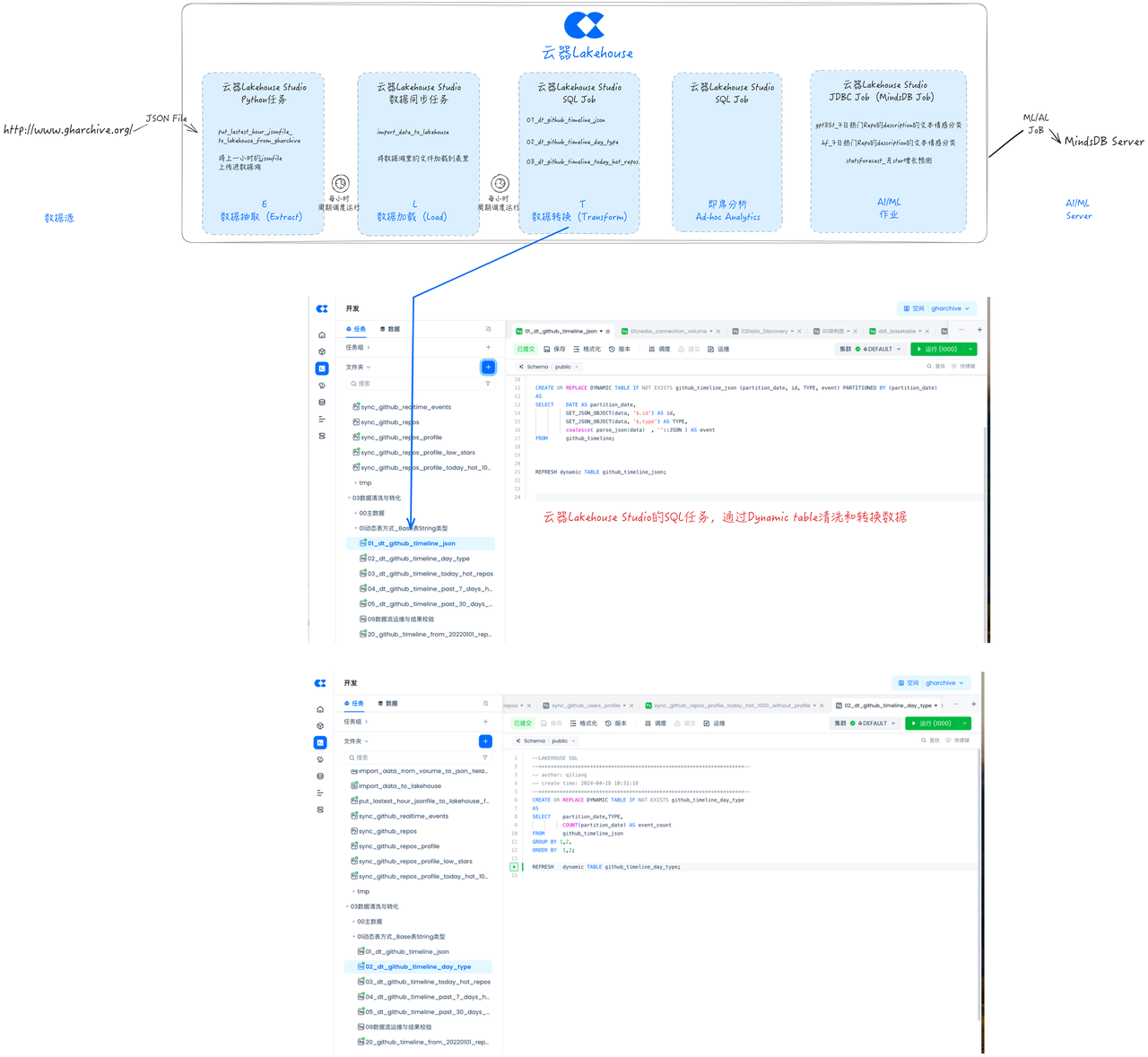
Task: Open import_data_to_lakehouse task in lower tree
Action: tap(399, 786)
